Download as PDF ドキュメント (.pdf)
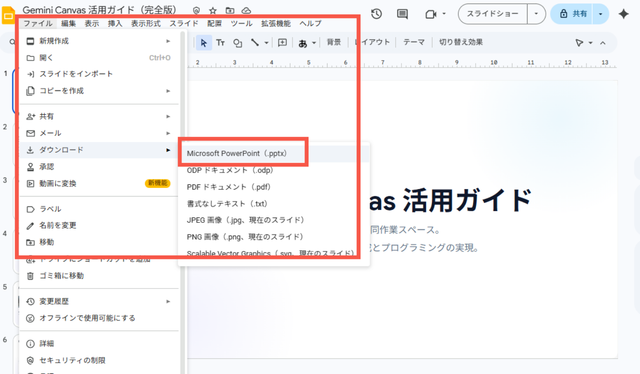Screen dimensions: 640x374 point(274,187)
